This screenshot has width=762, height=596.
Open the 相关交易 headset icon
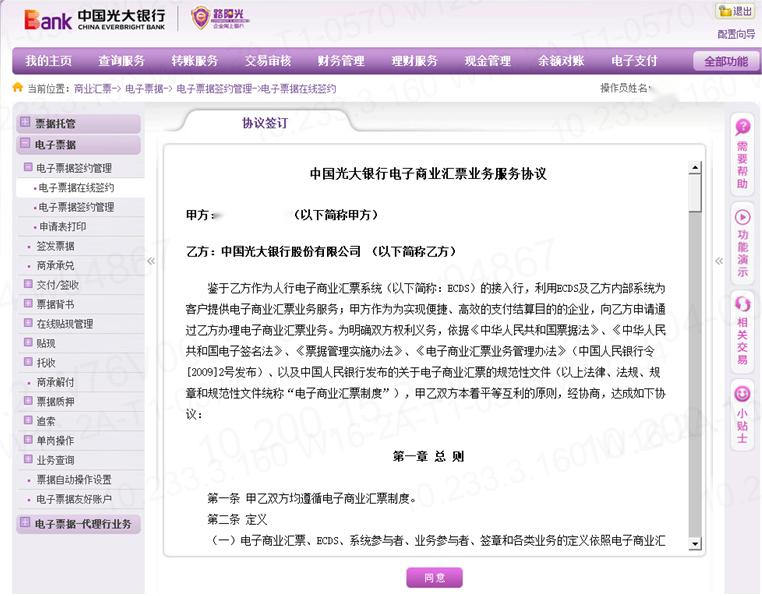point(742,304)
